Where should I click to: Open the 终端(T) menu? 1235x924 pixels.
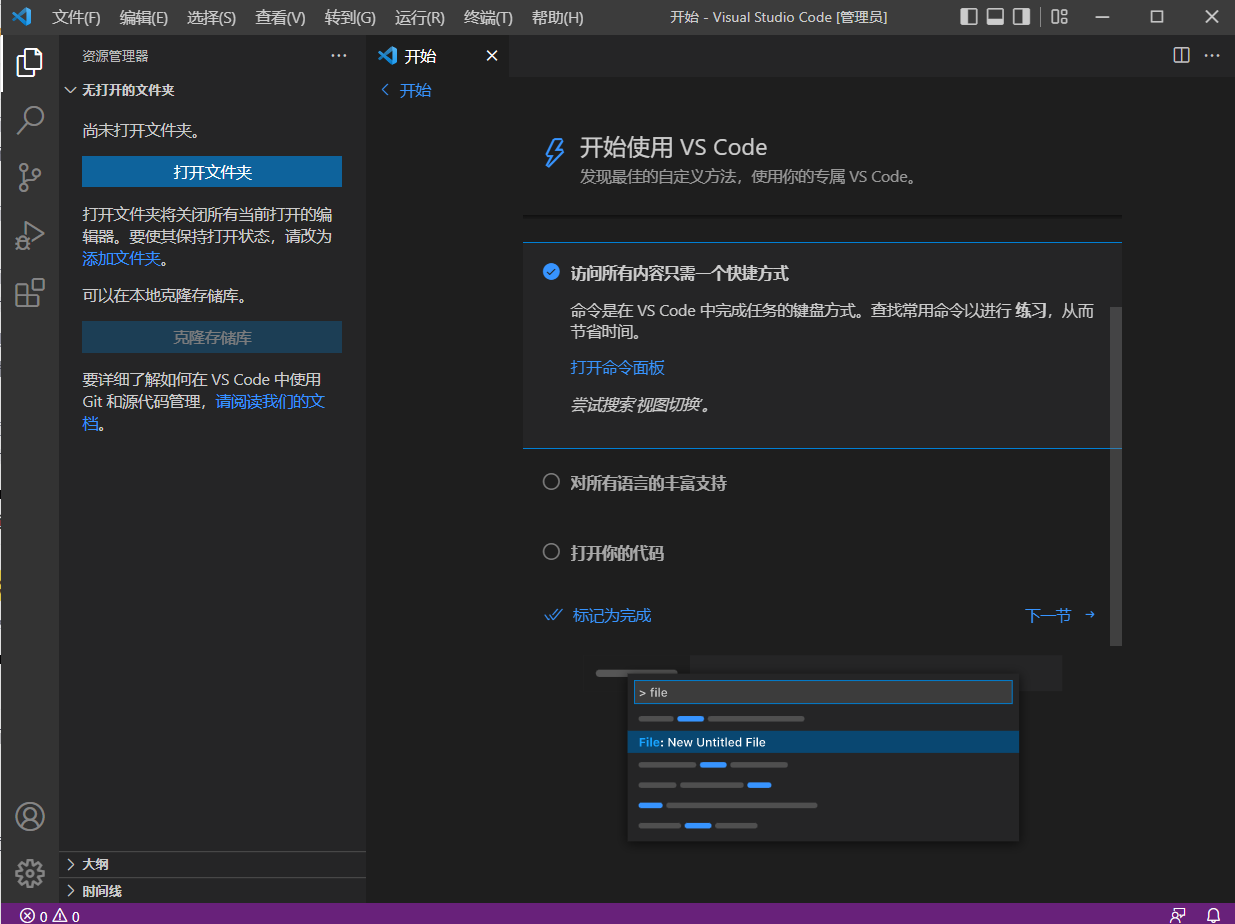(489, 18)
